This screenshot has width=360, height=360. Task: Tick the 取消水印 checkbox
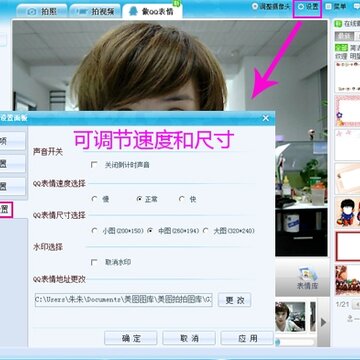pos(94,262)
